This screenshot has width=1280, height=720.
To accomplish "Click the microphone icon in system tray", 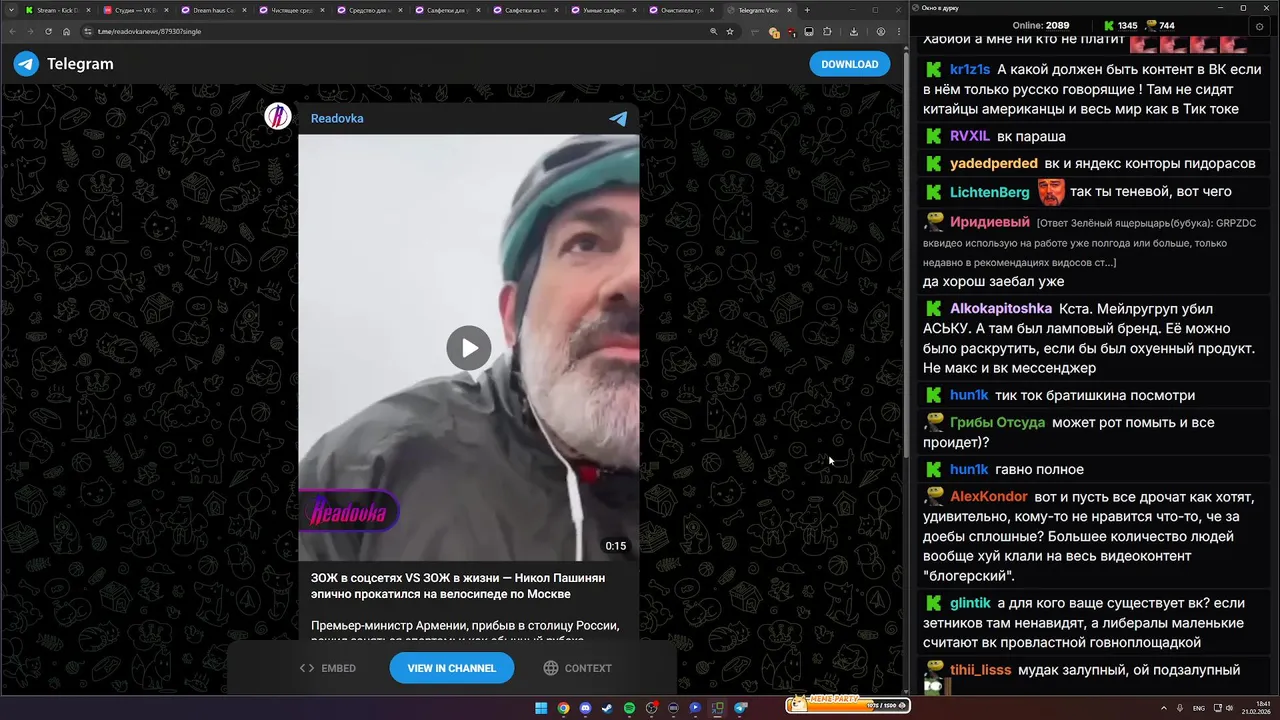I will click(x=1181, y=708).
